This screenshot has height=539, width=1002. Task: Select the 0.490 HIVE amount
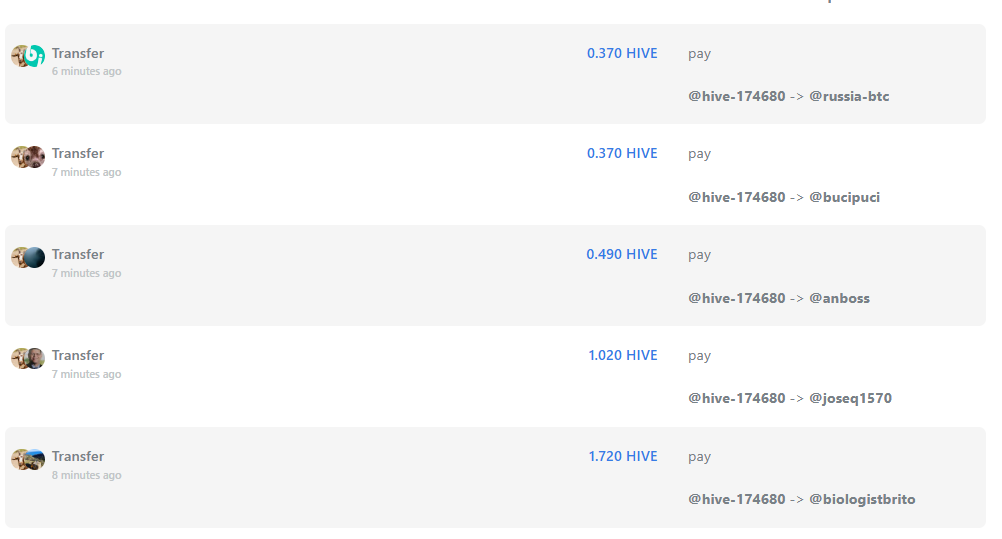click(622, 254)
